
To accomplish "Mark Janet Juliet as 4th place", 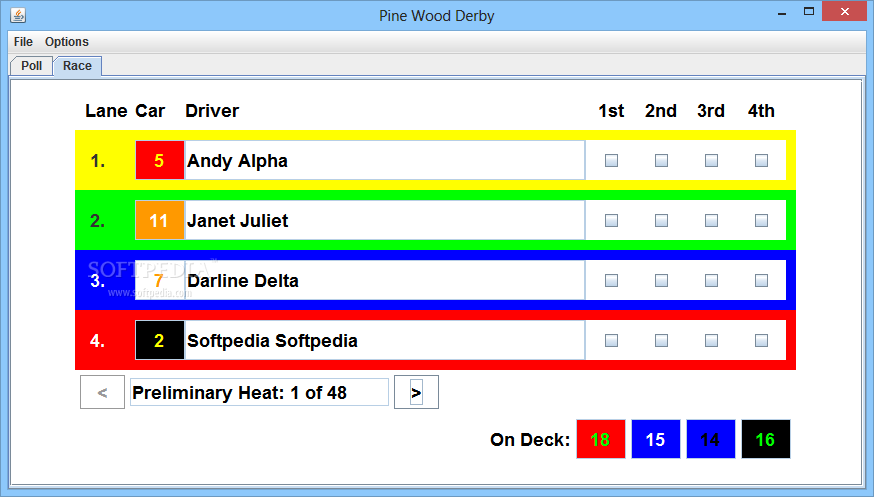I will point(761,221).
